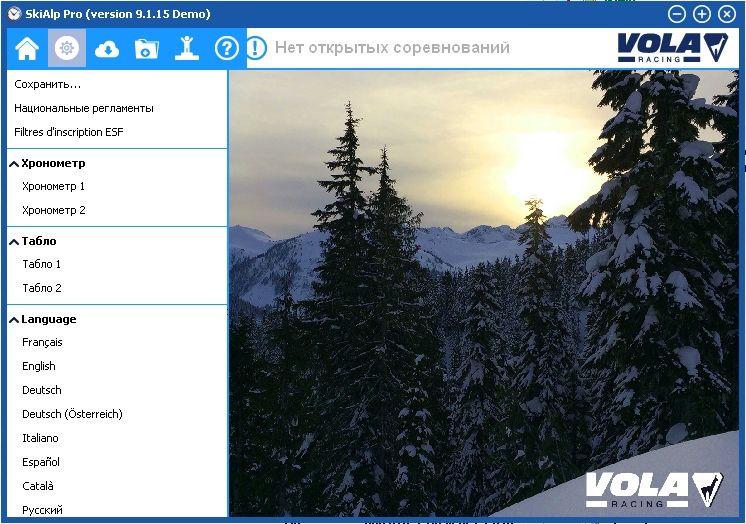Open Национальные регламенты
The image size is (746, 524).
tap(84, 109)
